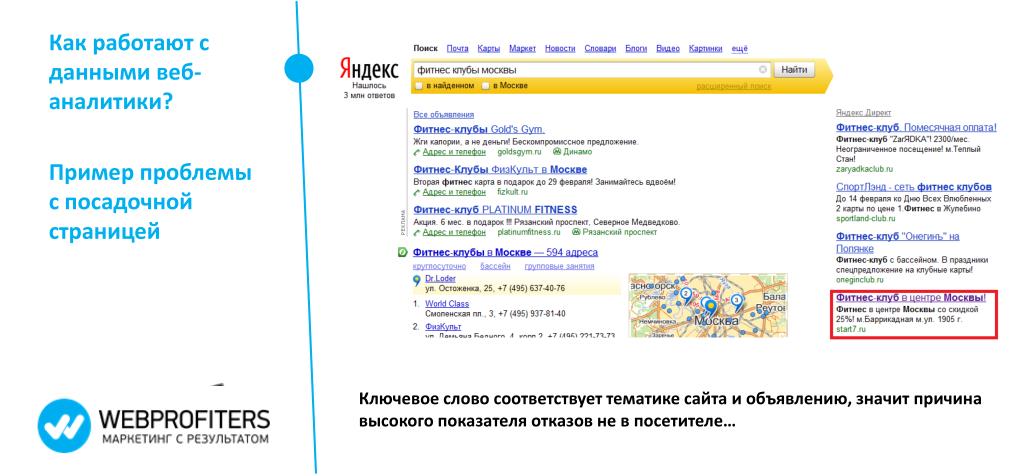Click the oneginclub.ru domain
Image resolution: width=1023 pixels, height=476 pixels.
click(x=860, y=280)
